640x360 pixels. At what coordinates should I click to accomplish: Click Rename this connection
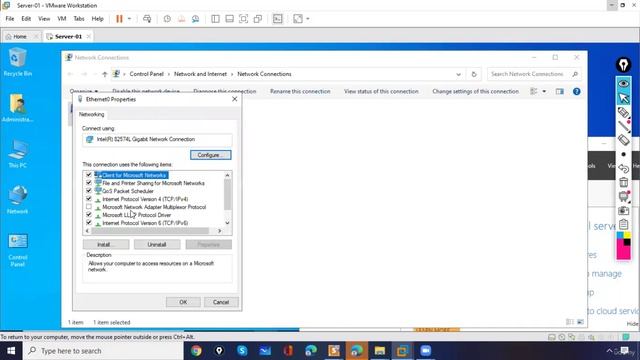click(x=300, y=91)
